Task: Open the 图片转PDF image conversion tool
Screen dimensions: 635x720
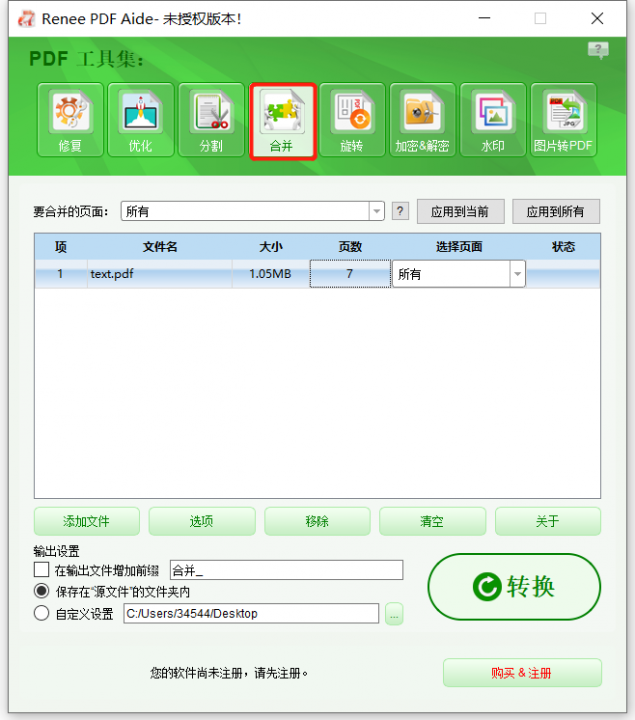Action: [x=563, y=120]
